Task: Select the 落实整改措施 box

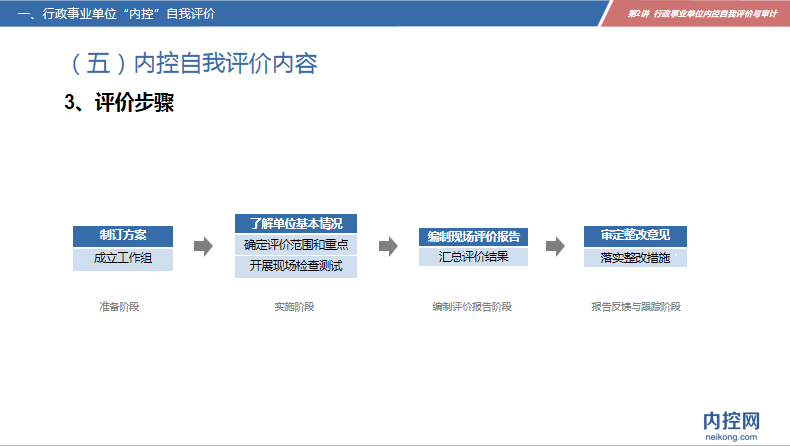Action: click(635, 258)
